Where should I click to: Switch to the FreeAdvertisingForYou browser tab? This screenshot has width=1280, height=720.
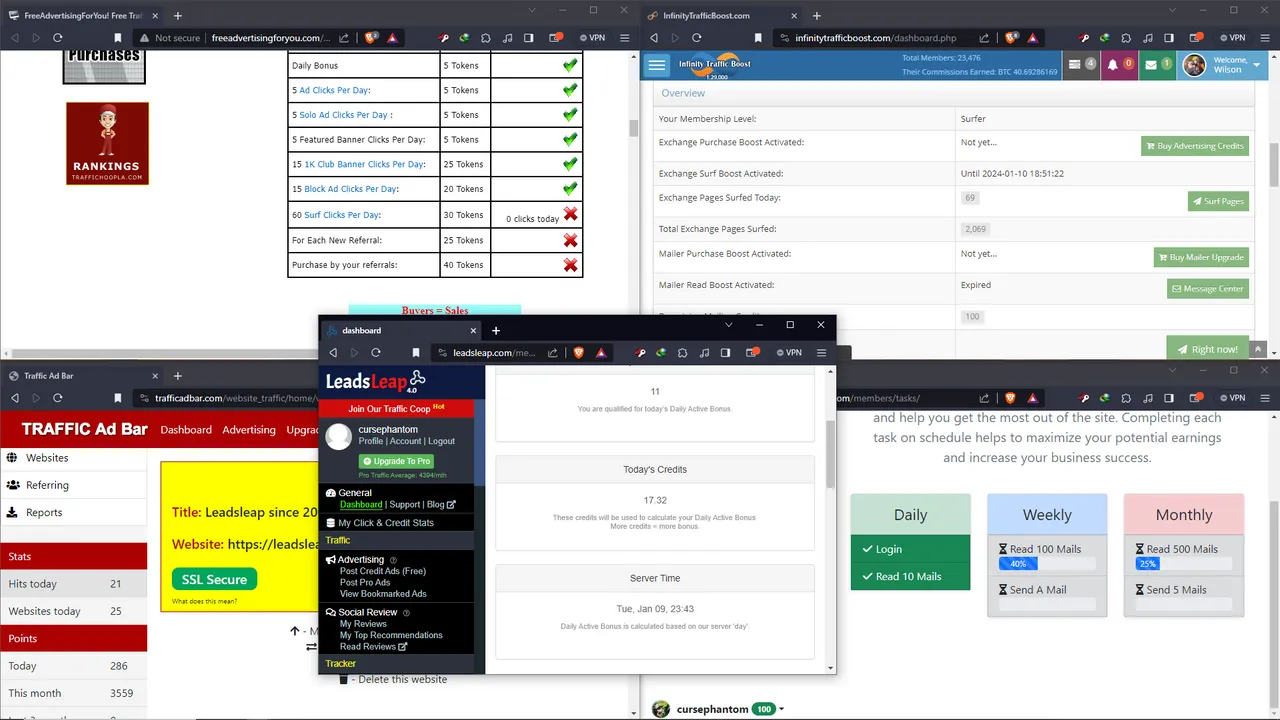pyautogui.click(x=82, y=16)
